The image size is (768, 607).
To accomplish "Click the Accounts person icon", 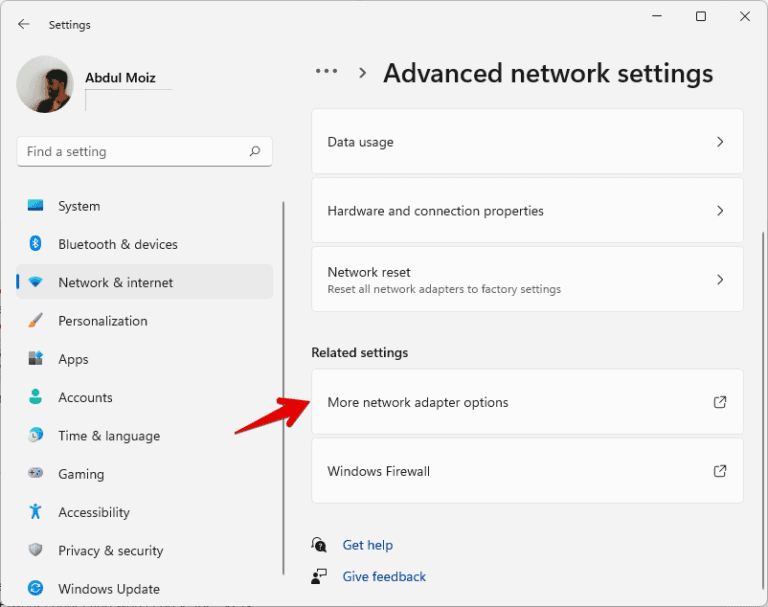I will (36, 397).
